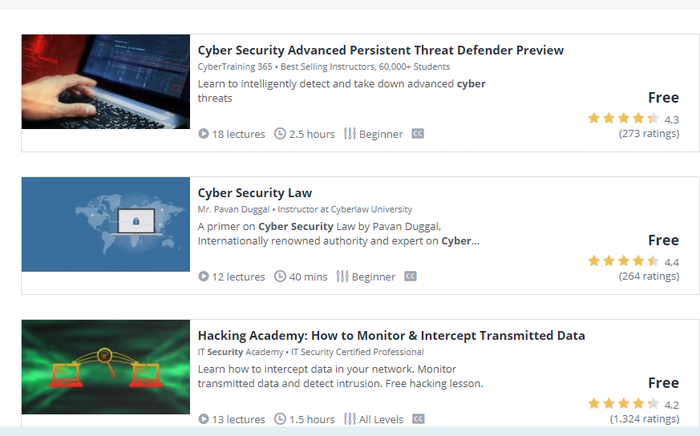This screenshot has height=436, width=700.
Task: Click Free price on Cyber Security Law
Action: point(663,241)
